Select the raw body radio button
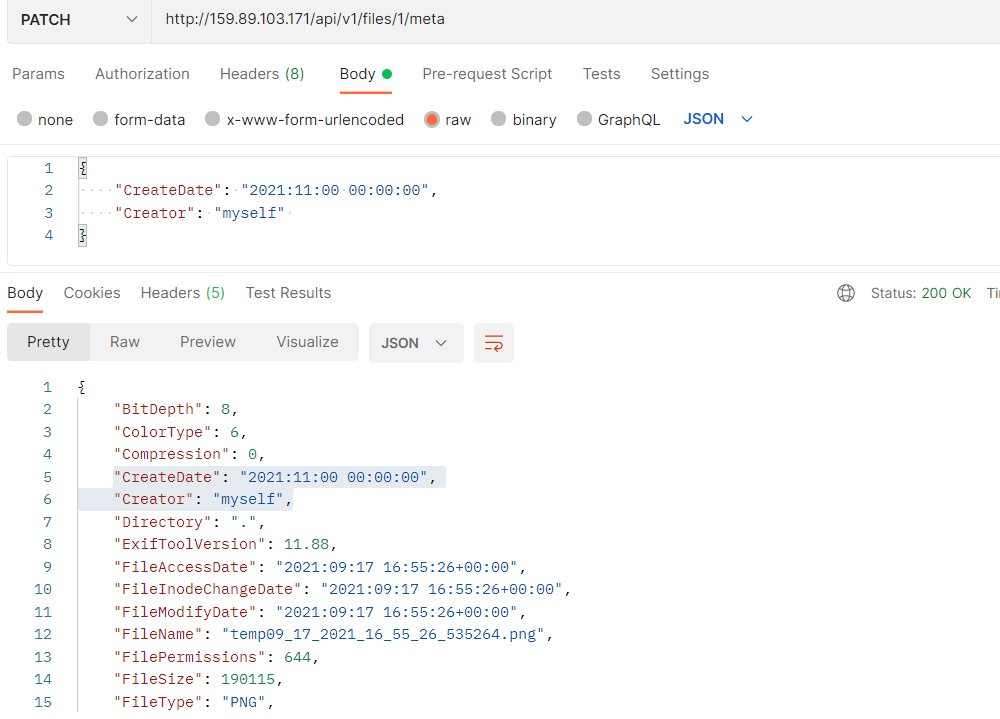1000x719 pixels. (x=432, y=119)
